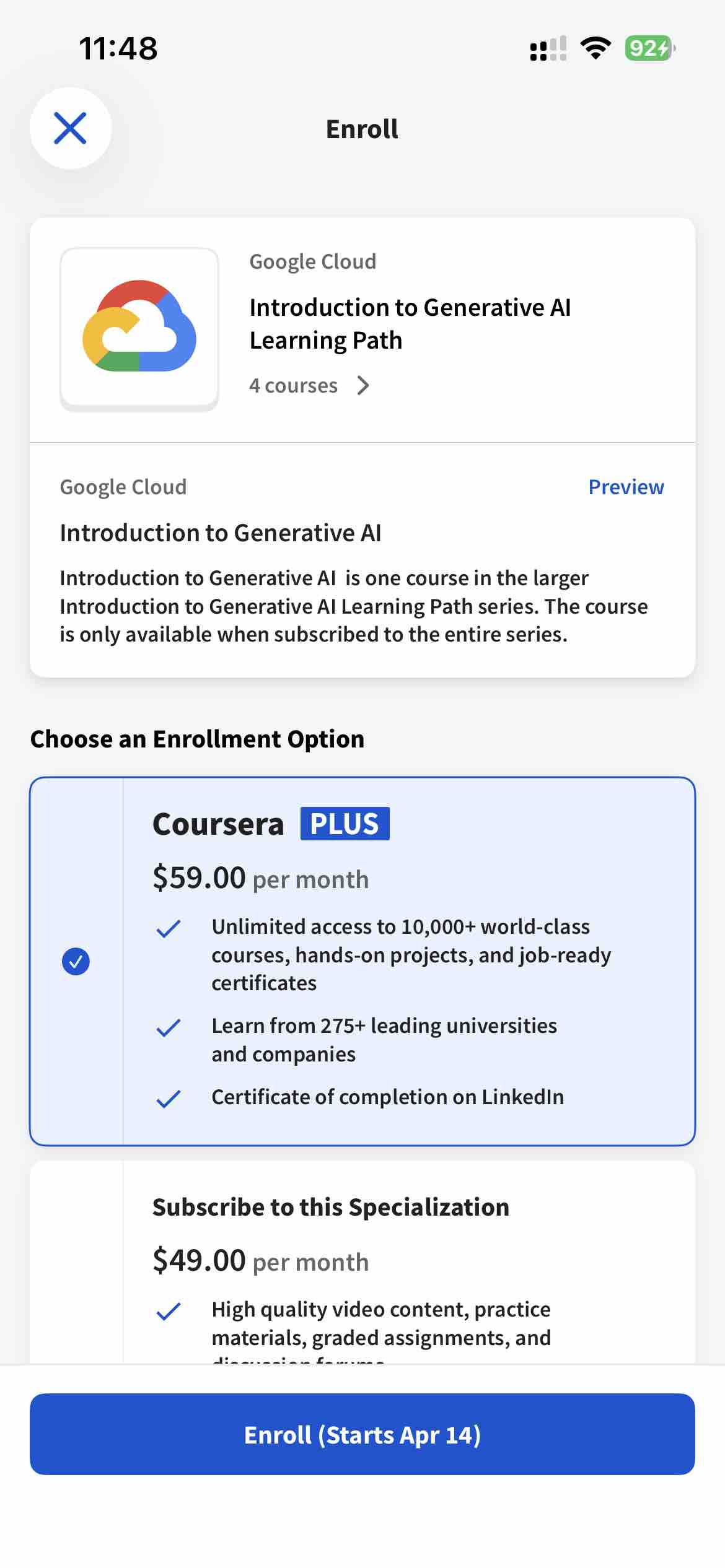
Task: Tap the close X icon
Action: (x=70, y=128)
